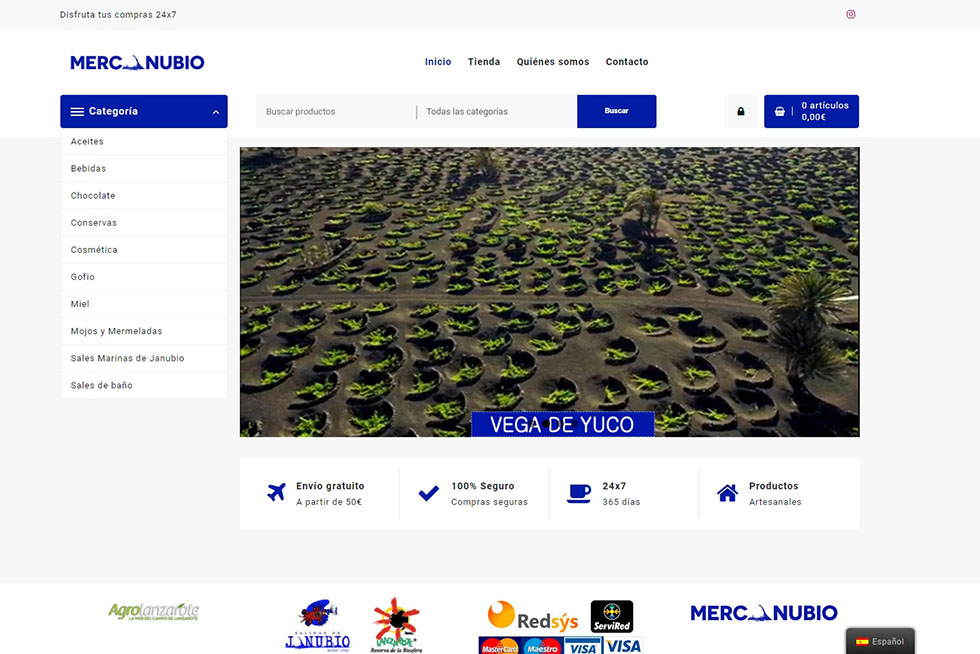Image resolution: width=980 pixels, height=654 pixels.
Task: Open the Sales Marinas de Janubio category
Action: pyautogui.click(x=127, y=358)
